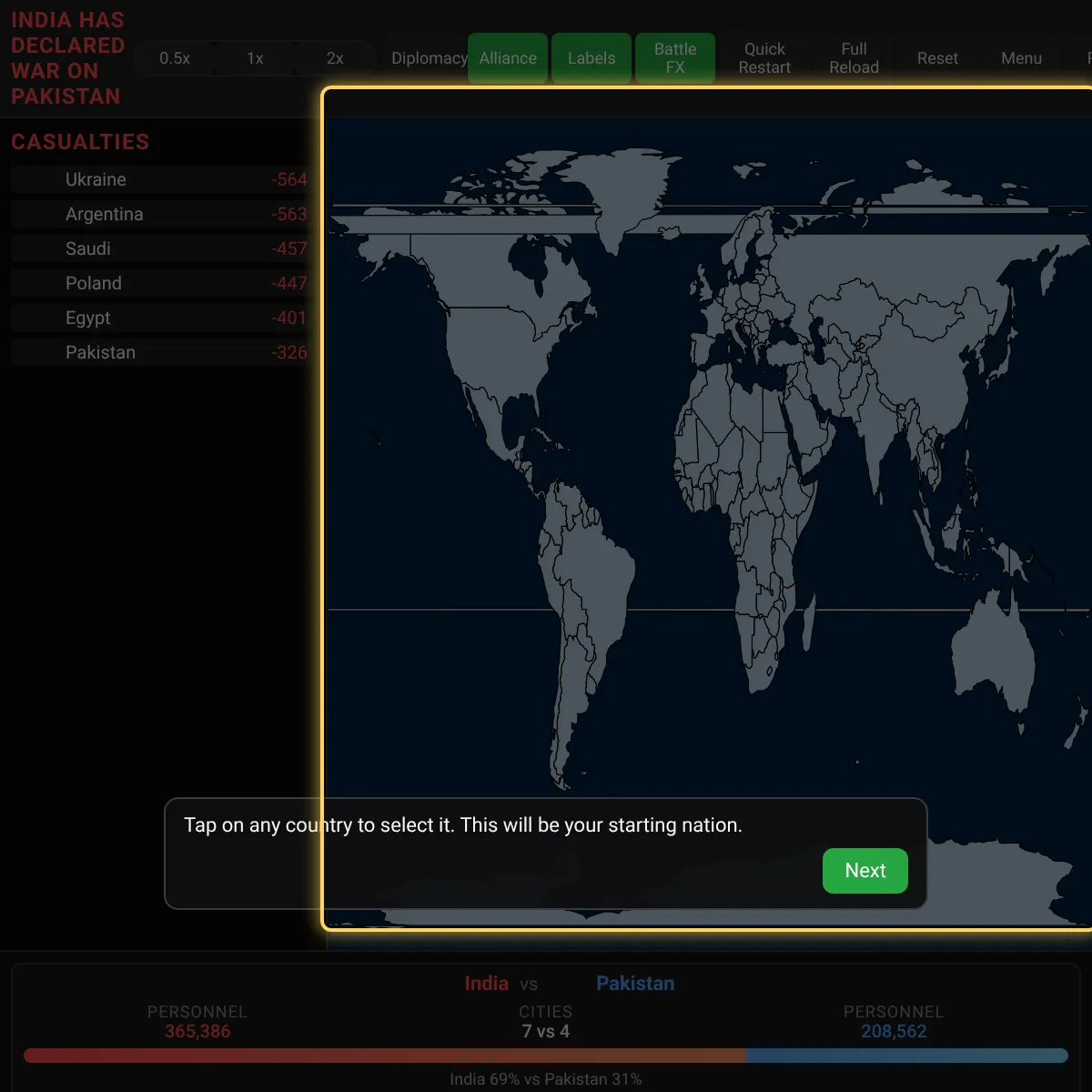Image resolution: width=1092 pixels, height=1092 pixels.
Task: Click the Pakistan label in battle summary
Action: 635,983
